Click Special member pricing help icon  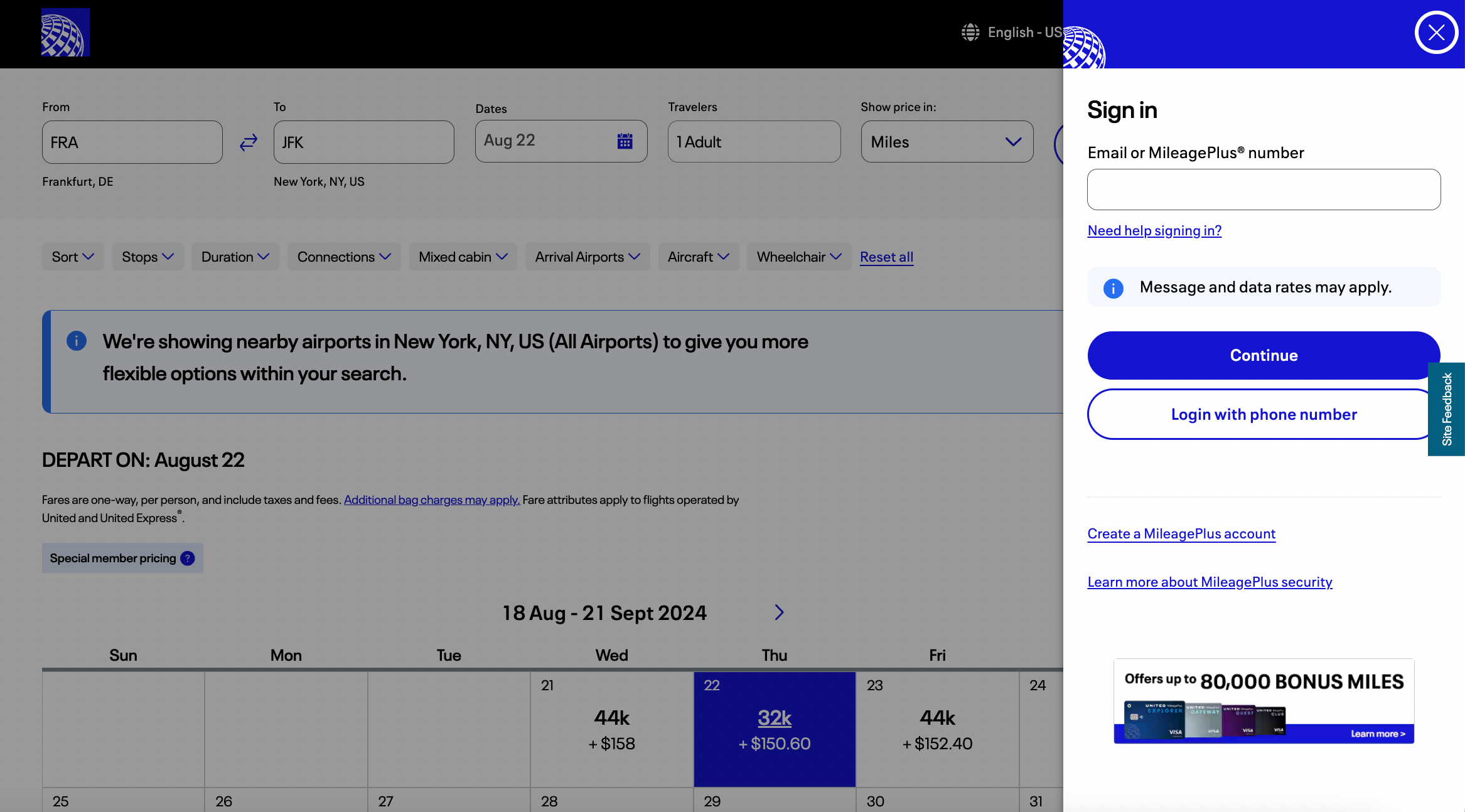(188, 558)
